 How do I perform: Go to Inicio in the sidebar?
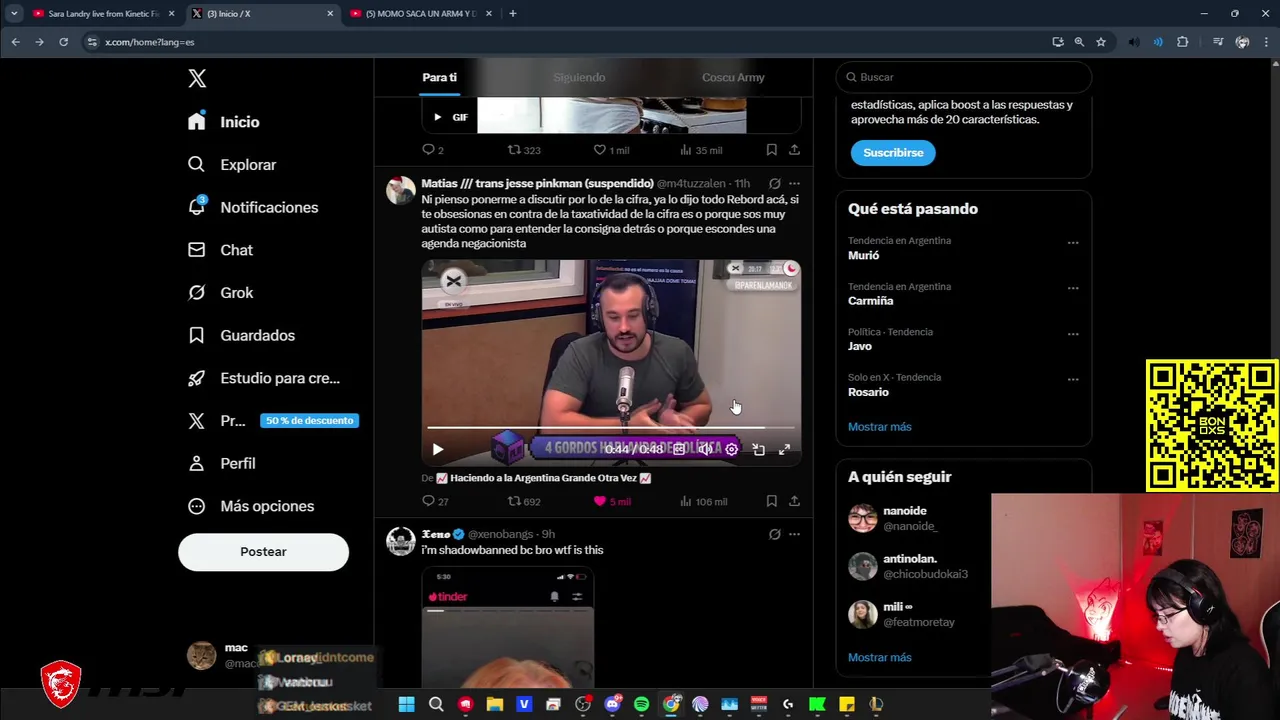[225, 122]
